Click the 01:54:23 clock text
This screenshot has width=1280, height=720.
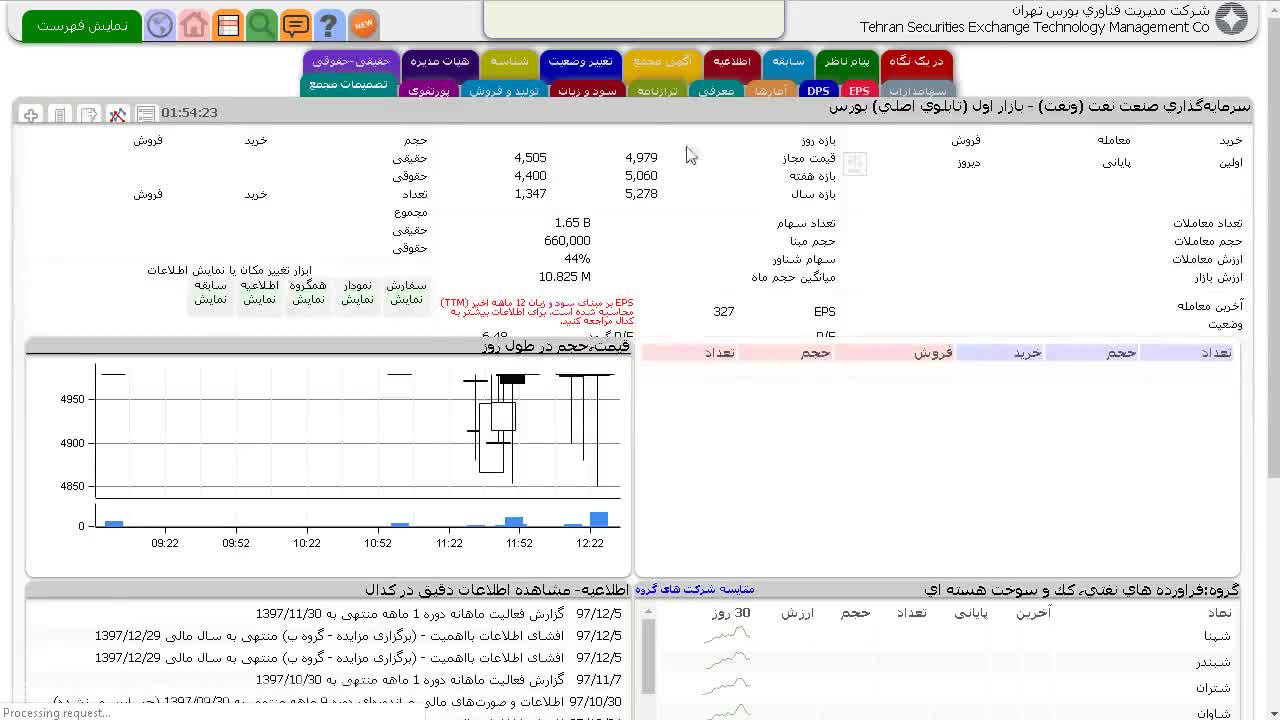189,113
